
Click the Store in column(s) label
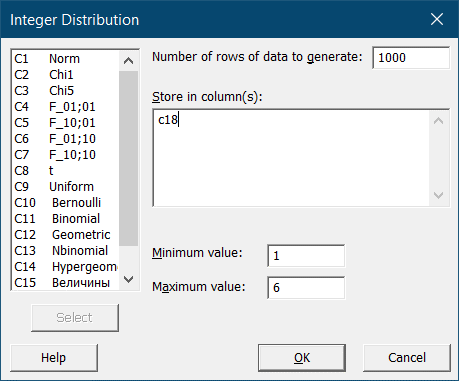tap(207, 97)
